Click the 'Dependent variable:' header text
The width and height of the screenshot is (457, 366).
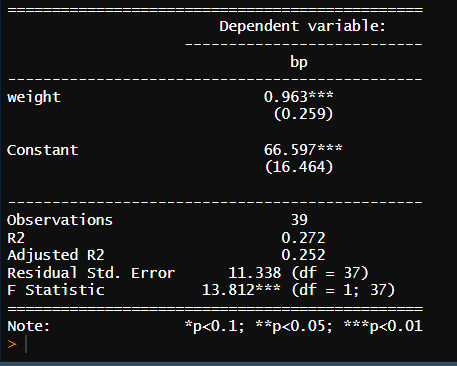click(x=302, y=26)
